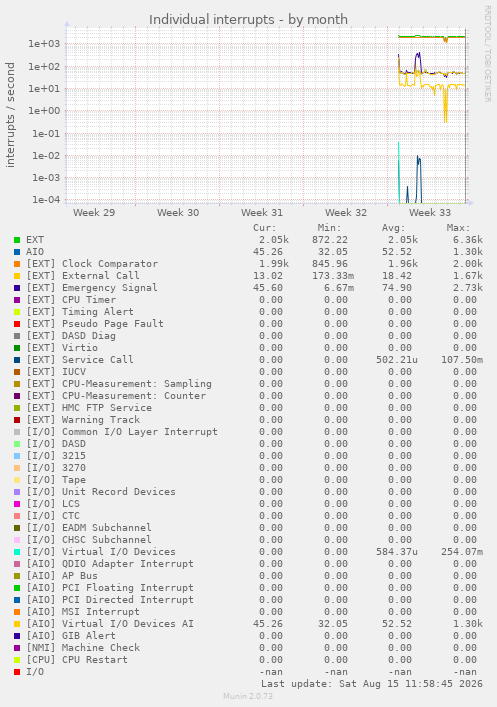Click the red I/O swatch at legend bottom
This screenshot has height=707, width=497.
[17, 672]
